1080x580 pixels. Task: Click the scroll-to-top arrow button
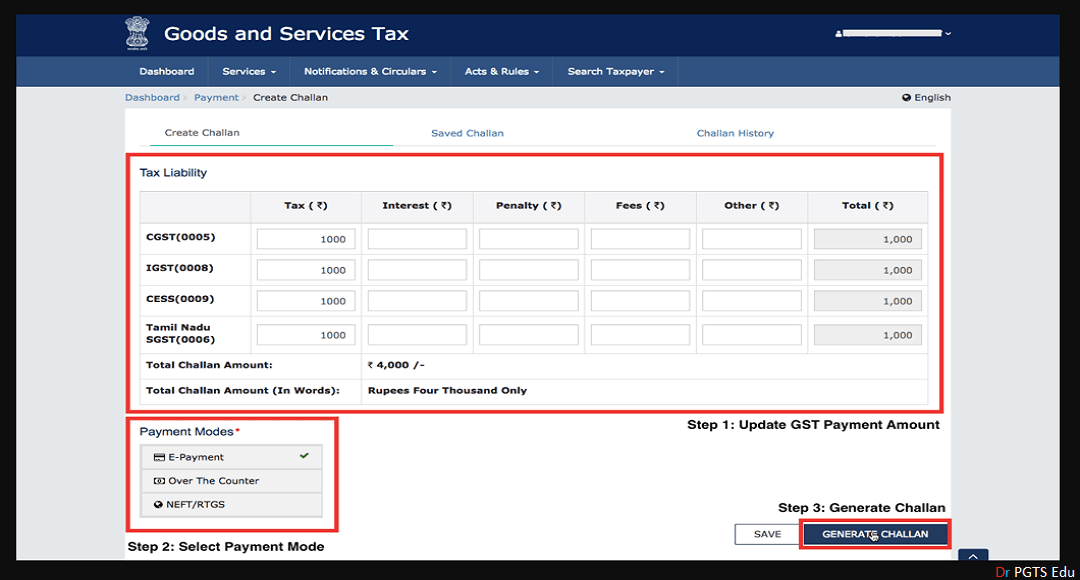(973, 555)
